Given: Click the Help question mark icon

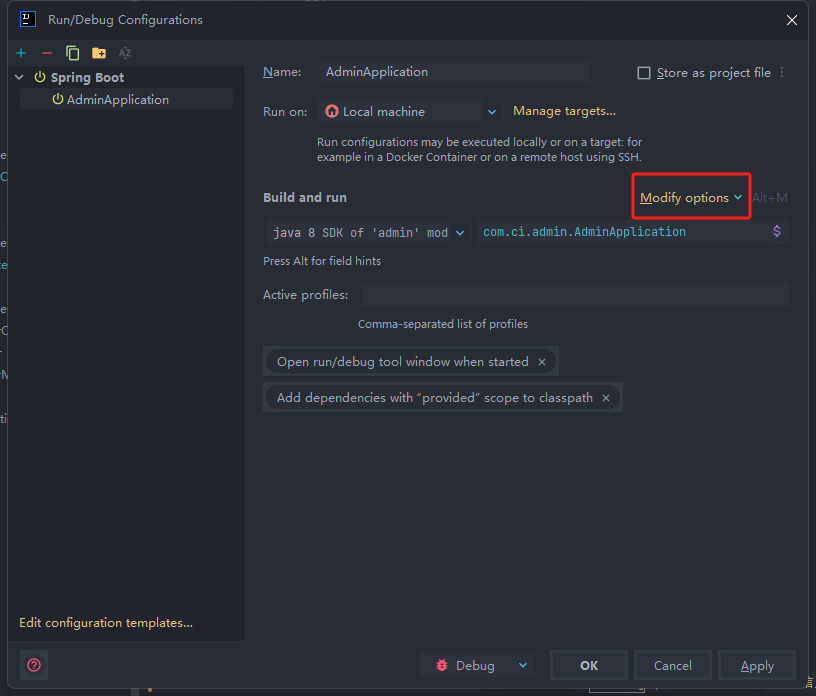Looking at the screenshot, I should (34, 665).
